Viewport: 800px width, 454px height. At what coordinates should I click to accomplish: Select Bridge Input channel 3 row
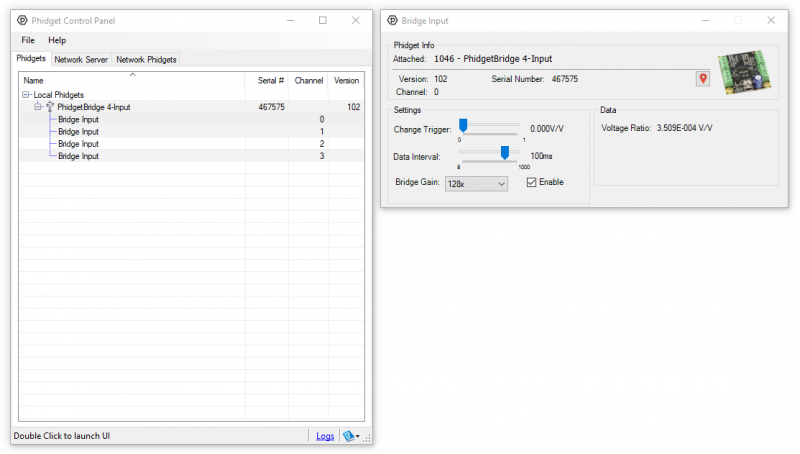pos(191,156)
